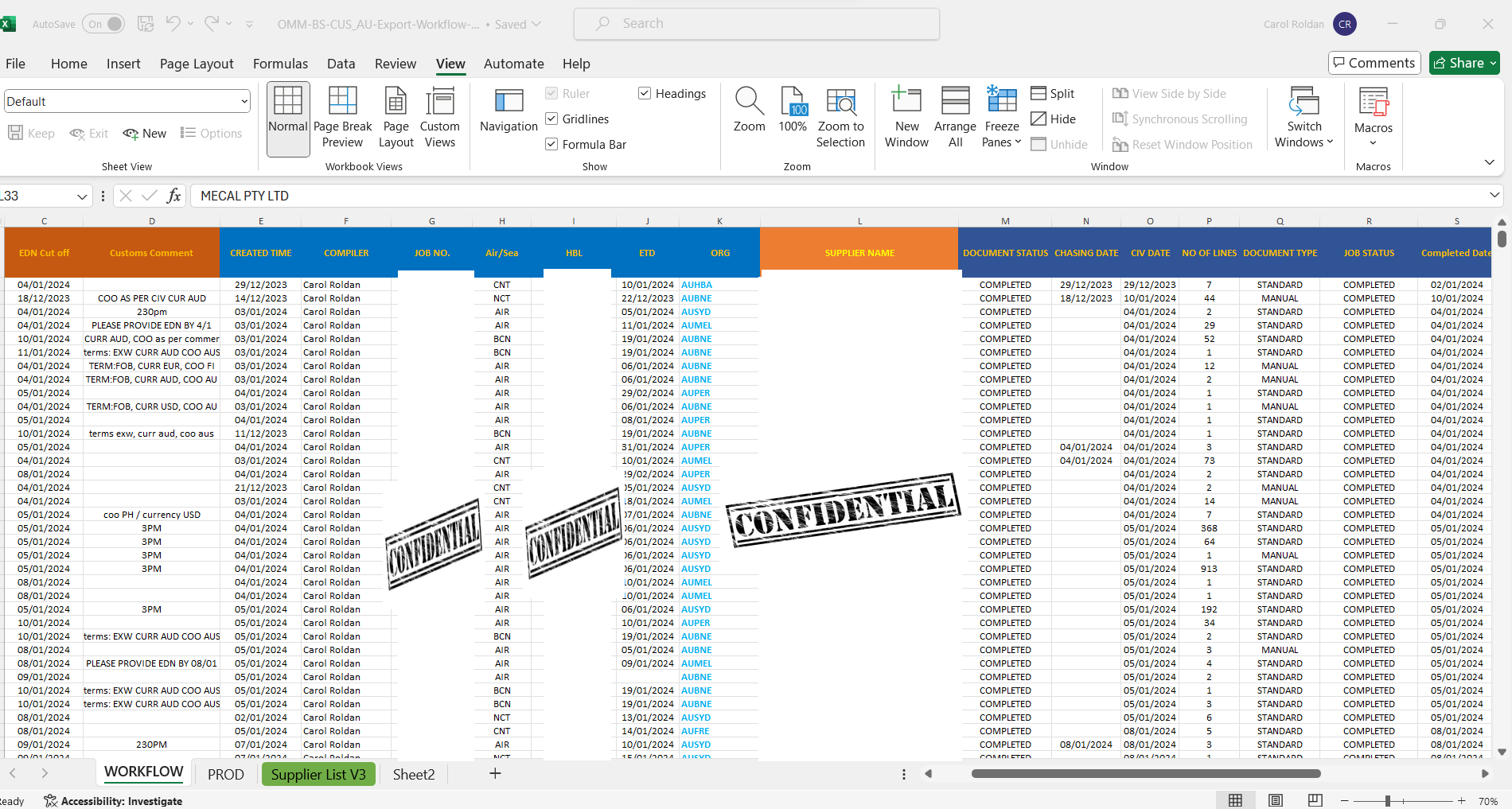Click the formula bar text MECAL PTY LTD
This screenshot has height=809, width=1512.
(x=244, y=196)
